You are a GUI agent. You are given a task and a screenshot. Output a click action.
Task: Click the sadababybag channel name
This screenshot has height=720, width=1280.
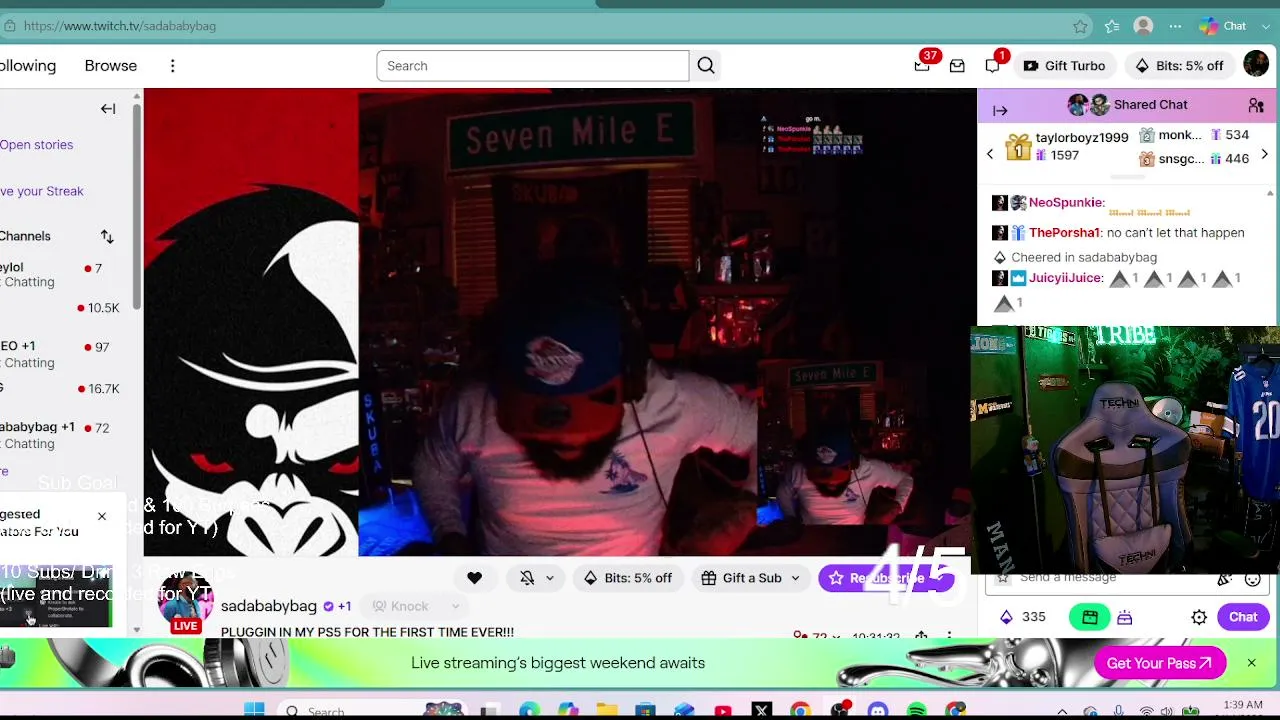269,606
